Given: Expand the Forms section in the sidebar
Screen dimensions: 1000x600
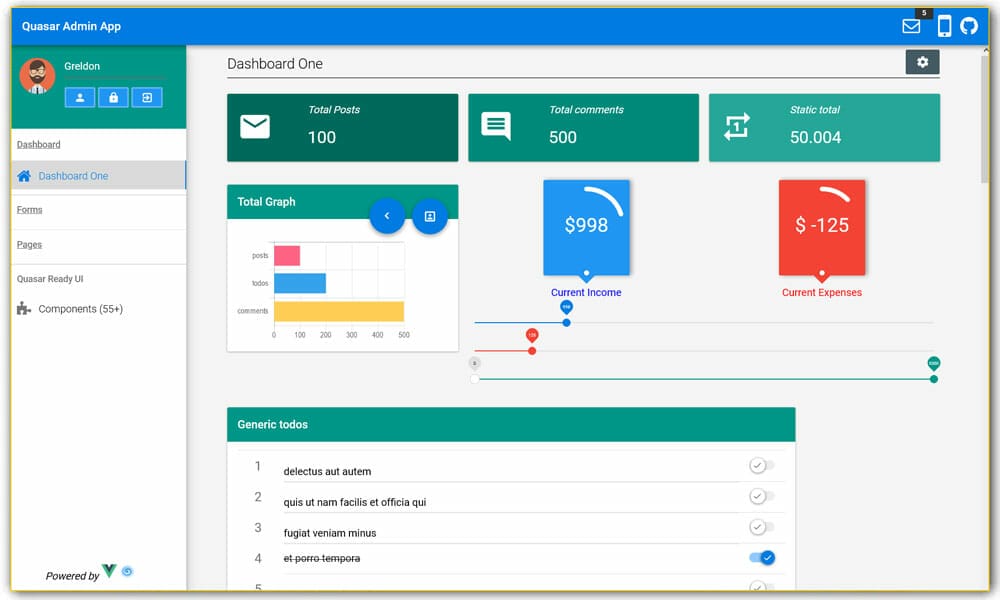Looking at the screenshot, I should pyautogui.click(x=29, y=210).
